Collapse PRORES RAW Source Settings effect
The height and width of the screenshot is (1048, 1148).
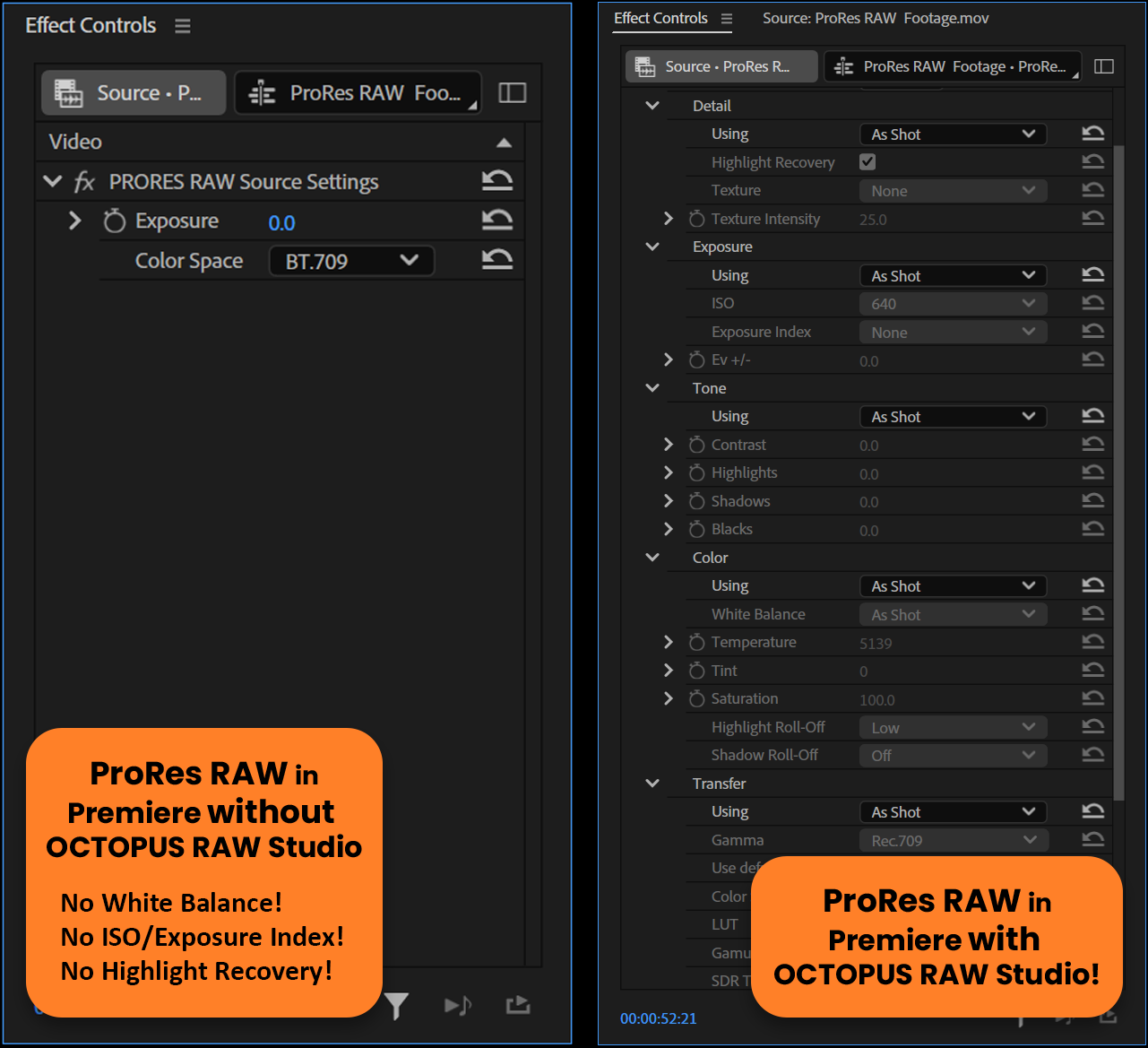pos(53,182)
